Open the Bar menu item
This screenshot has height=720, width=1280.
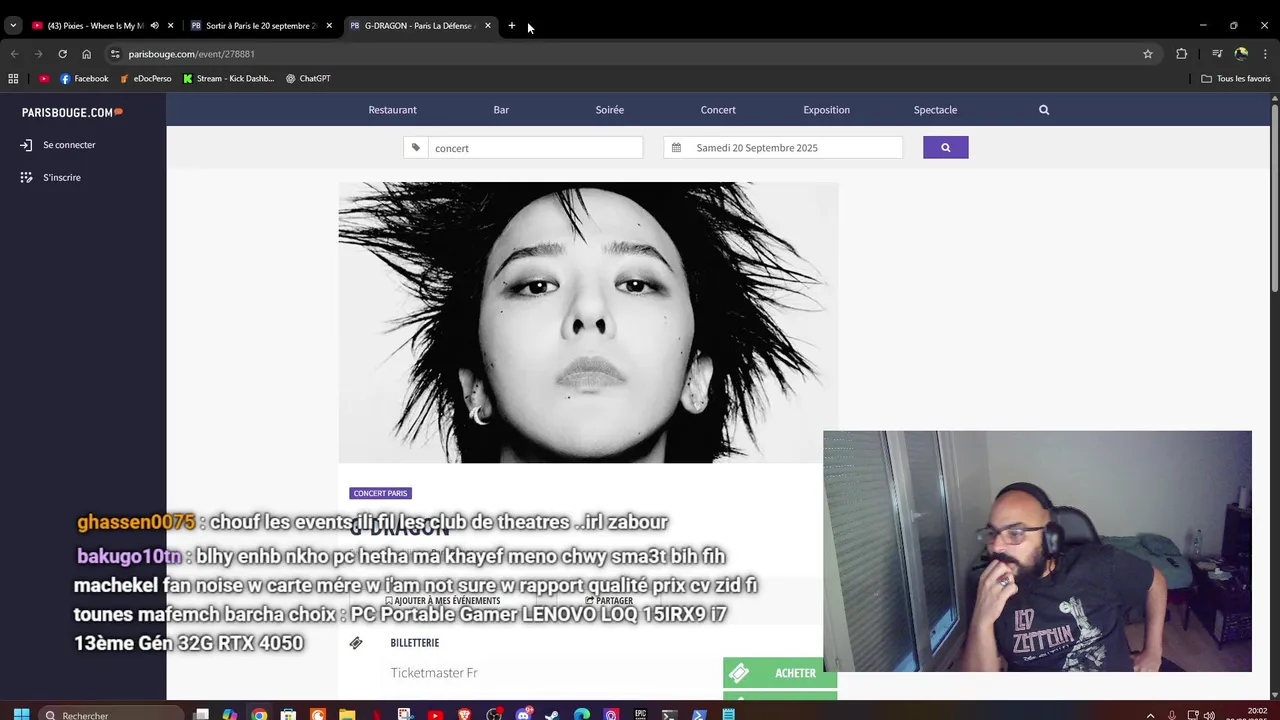pyautogui.click(x=501, y=110)
